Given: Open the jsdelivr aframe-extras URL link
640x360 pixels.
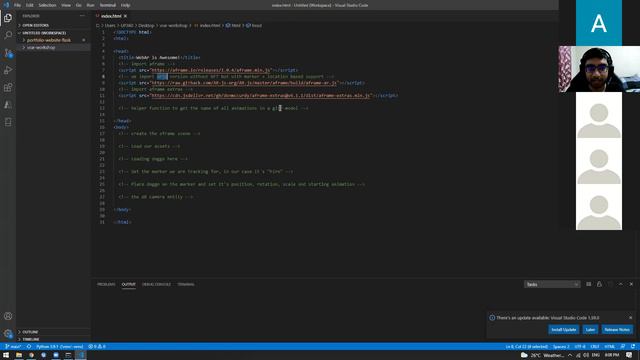Looking at the screenshot, I should coord(260,96).
